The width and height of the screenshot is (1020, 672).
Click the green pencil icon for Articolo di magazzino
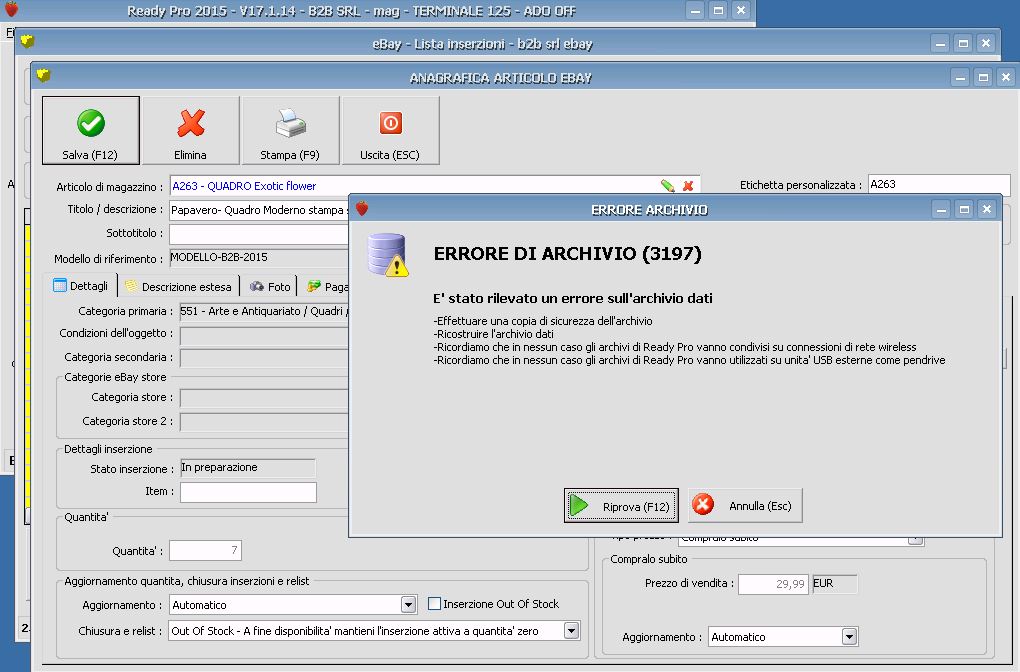(x=667, y=186)
